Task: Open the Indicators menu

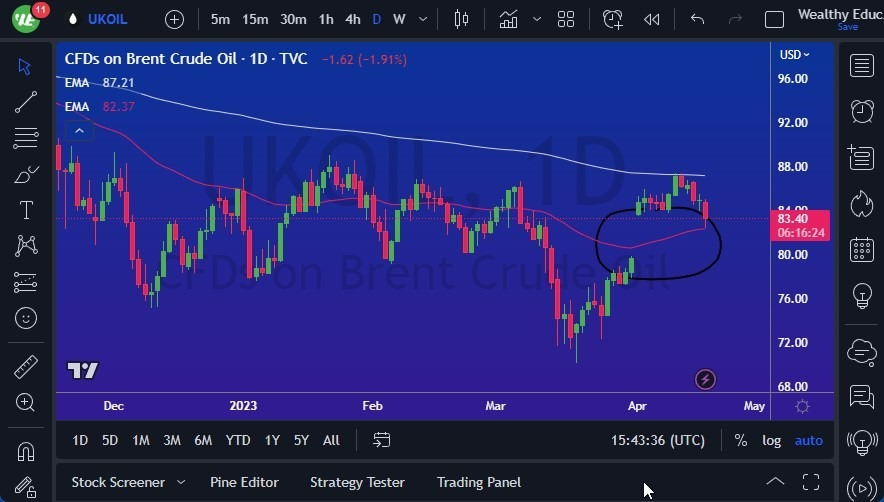Action: (x=509, y=20)
